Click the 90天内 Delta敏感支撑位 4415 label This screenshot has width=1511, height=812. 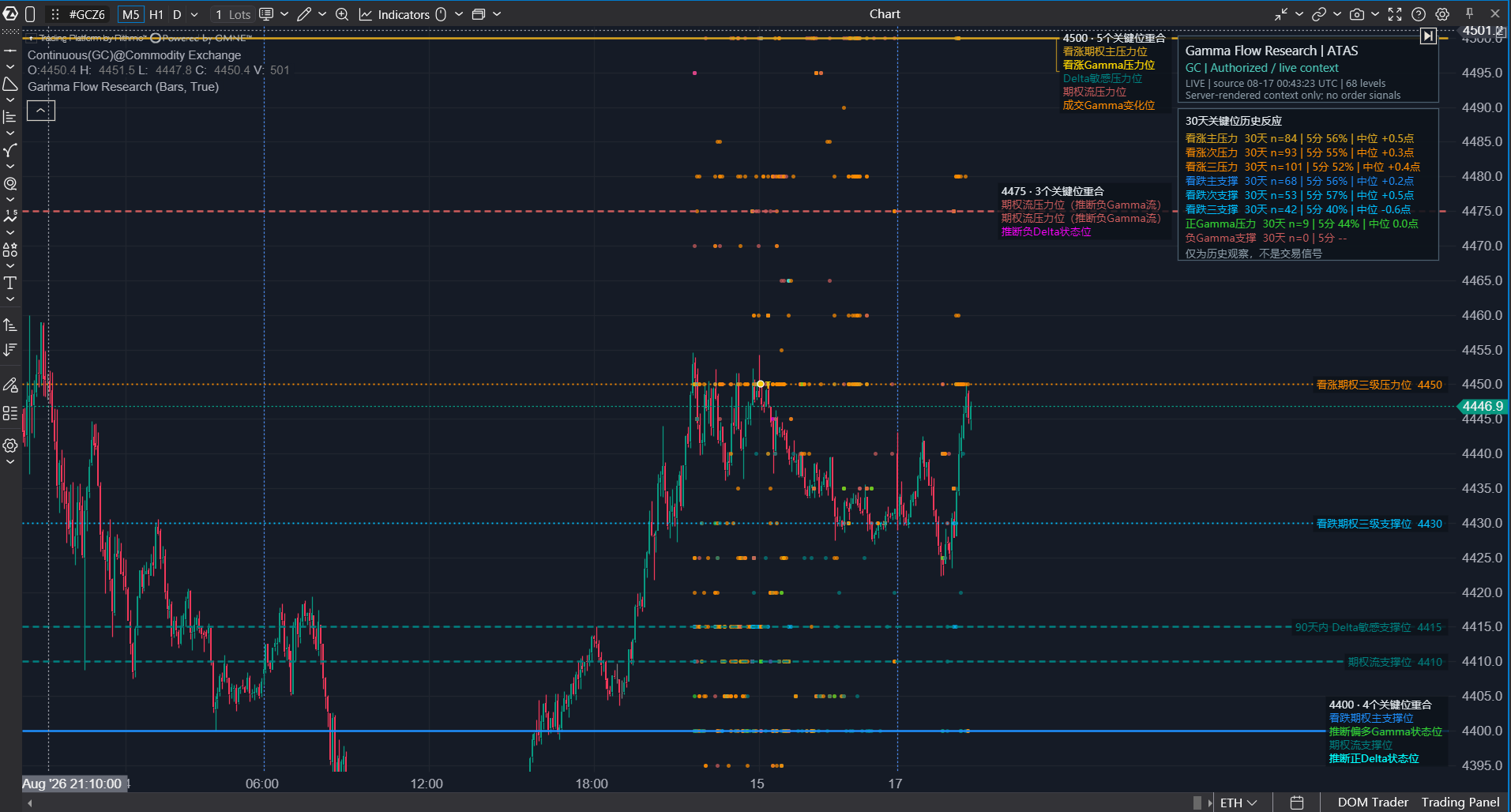pos(1368,627)
